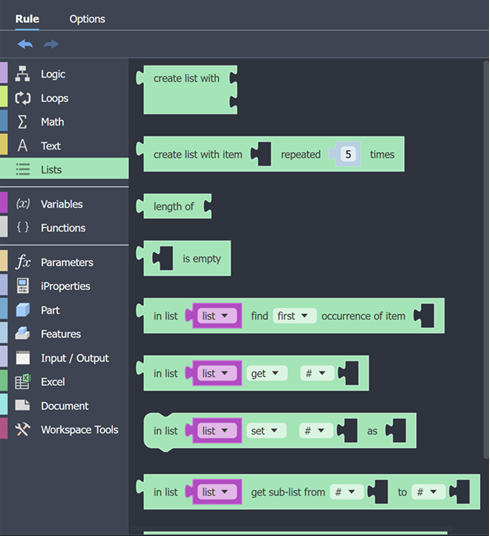Expand the list variable dropdown in find block
Image resolution: width=490 pixels, height=536 pixels.
tap(217, 316)
